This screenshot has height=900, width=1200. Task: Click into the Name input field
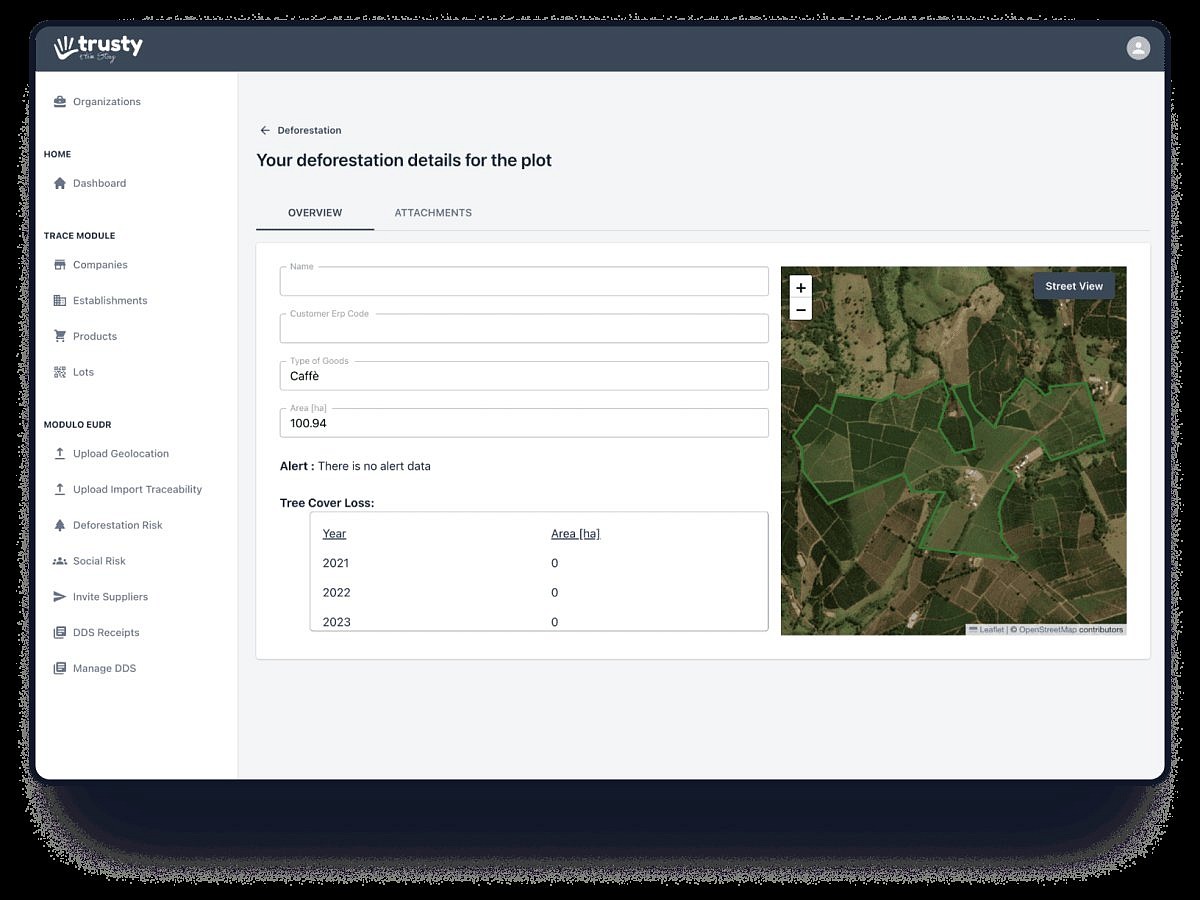tap(524, 283)
